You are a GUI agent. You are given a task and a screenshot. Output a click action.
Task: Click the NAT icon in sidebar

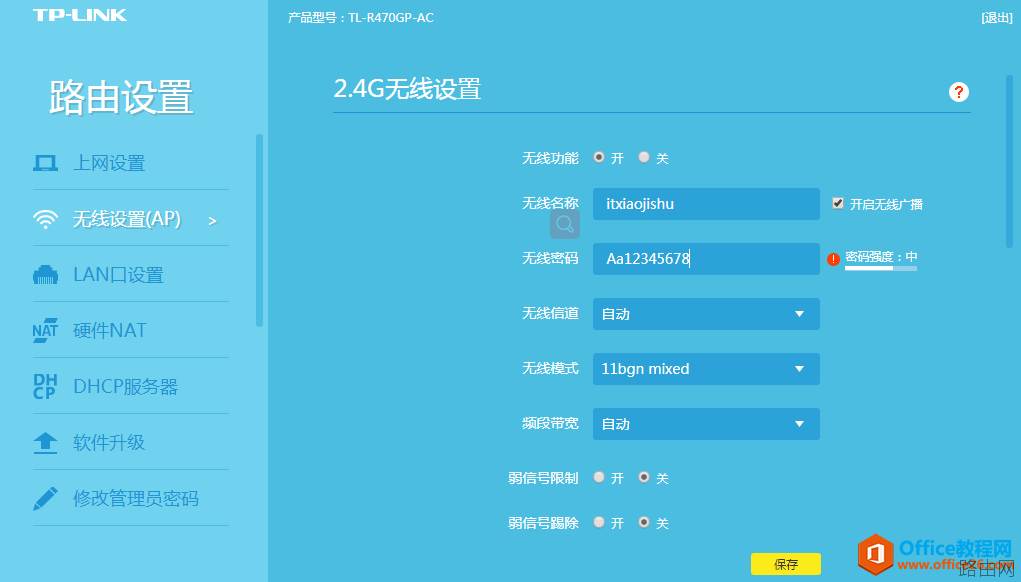[45, 330]
